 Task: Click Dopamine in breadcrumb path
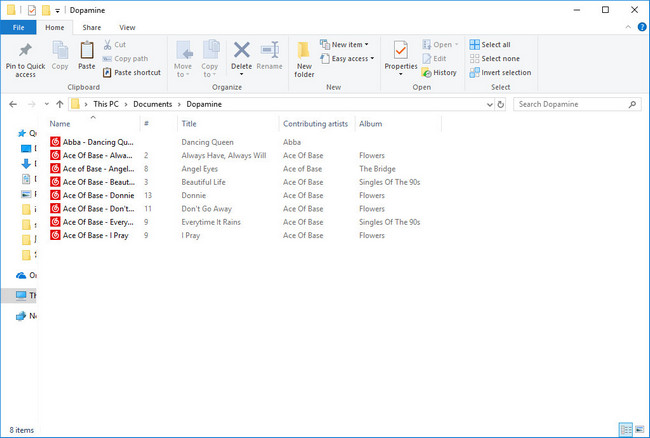[x=204, y=104]
